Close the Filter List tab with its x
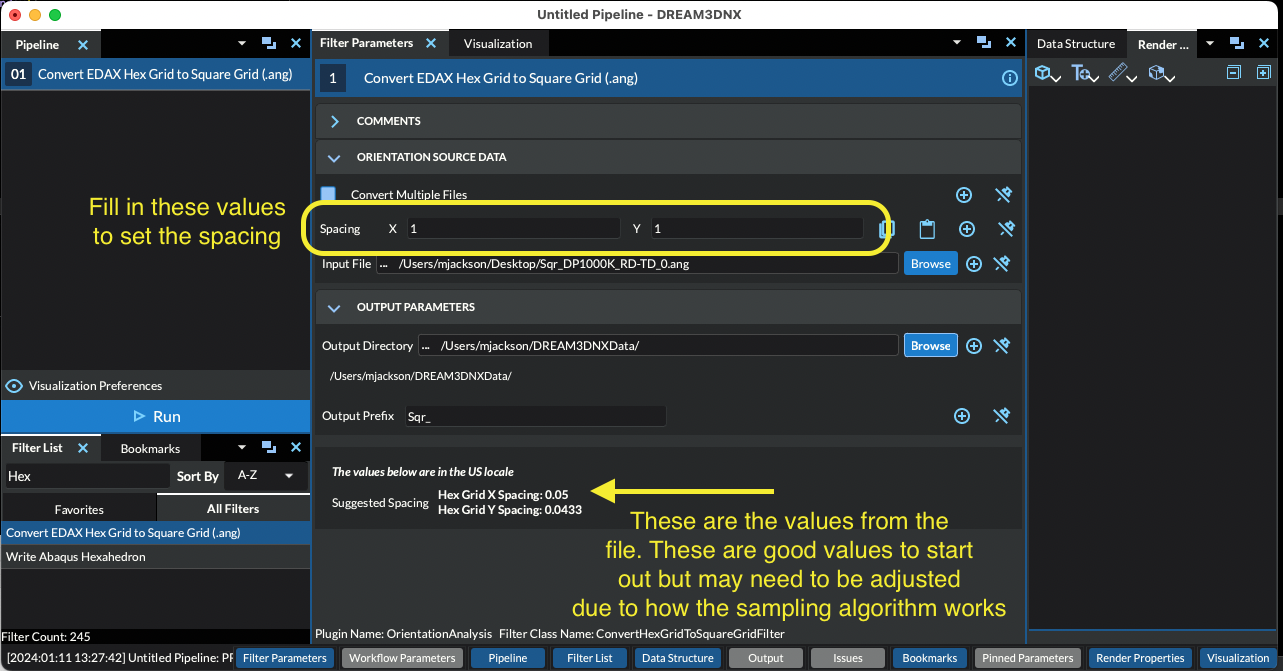Screen dimensions: 1283x671 point(83,448)
